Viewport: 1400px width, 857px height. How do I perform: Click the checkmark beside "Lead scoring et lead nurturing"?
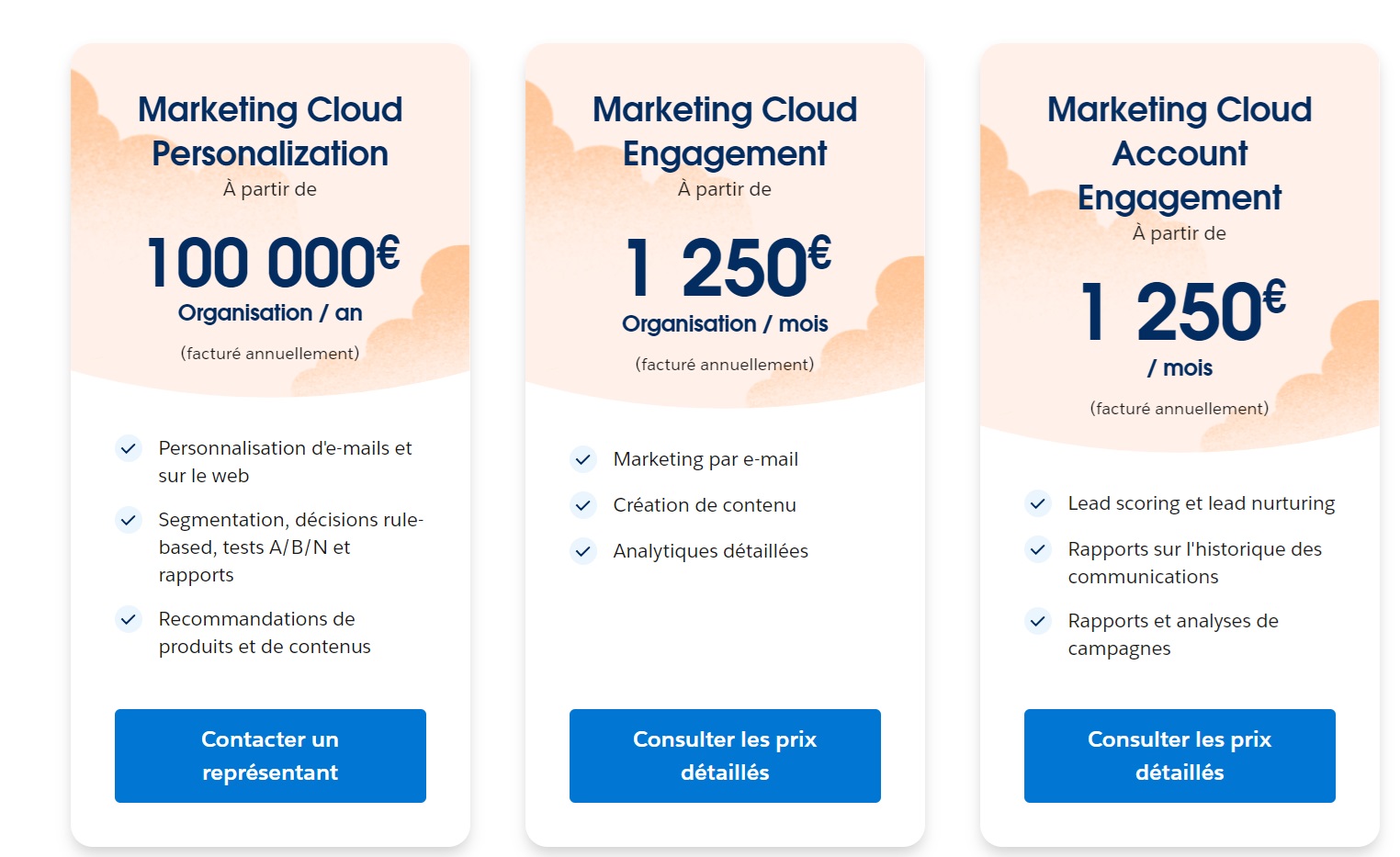point(1038,504)
